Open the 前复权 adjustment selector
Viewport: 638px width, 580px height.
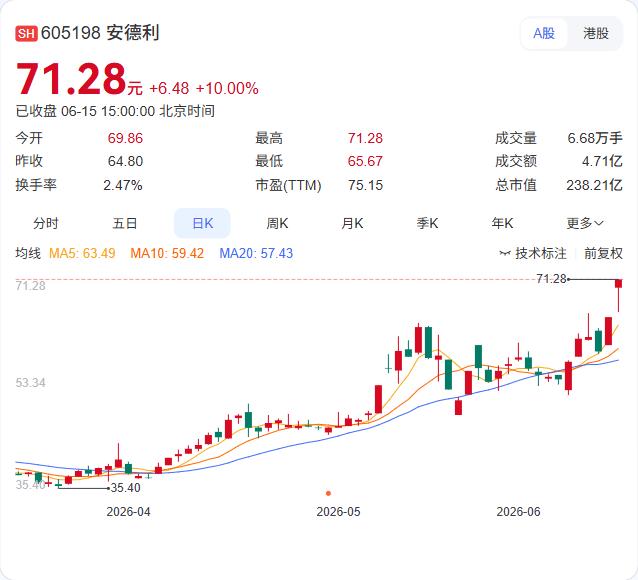click(x=603, y=254)
